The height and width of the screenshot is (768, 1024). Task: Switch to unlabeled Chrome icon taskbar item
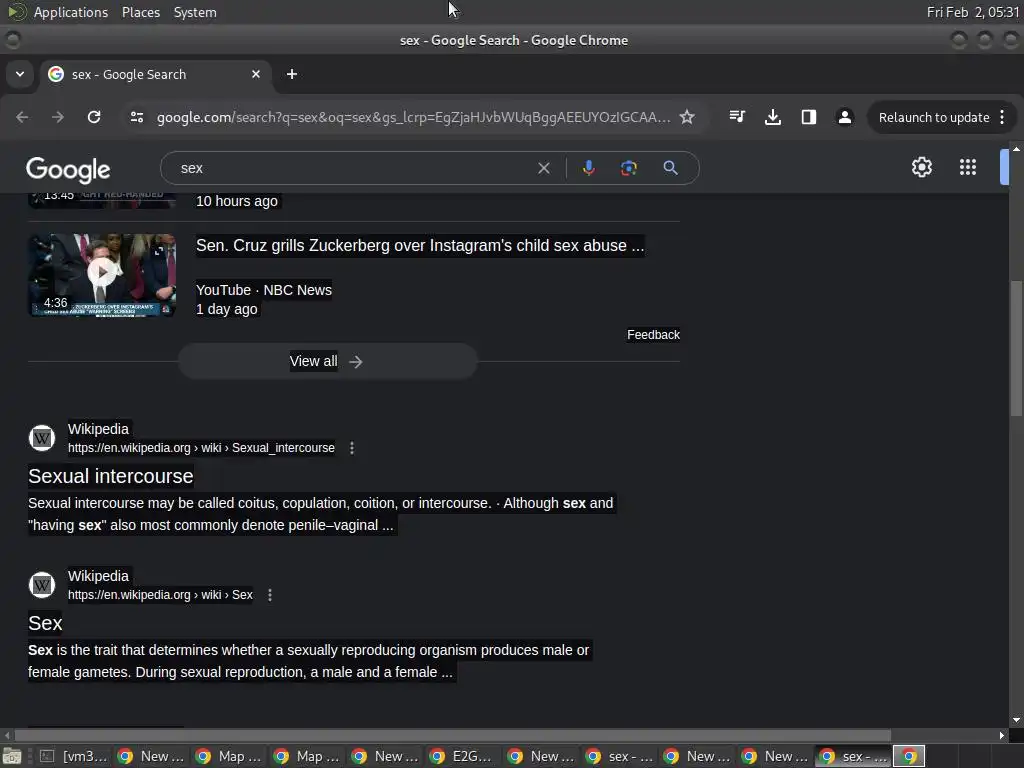[x=909, y=756]
